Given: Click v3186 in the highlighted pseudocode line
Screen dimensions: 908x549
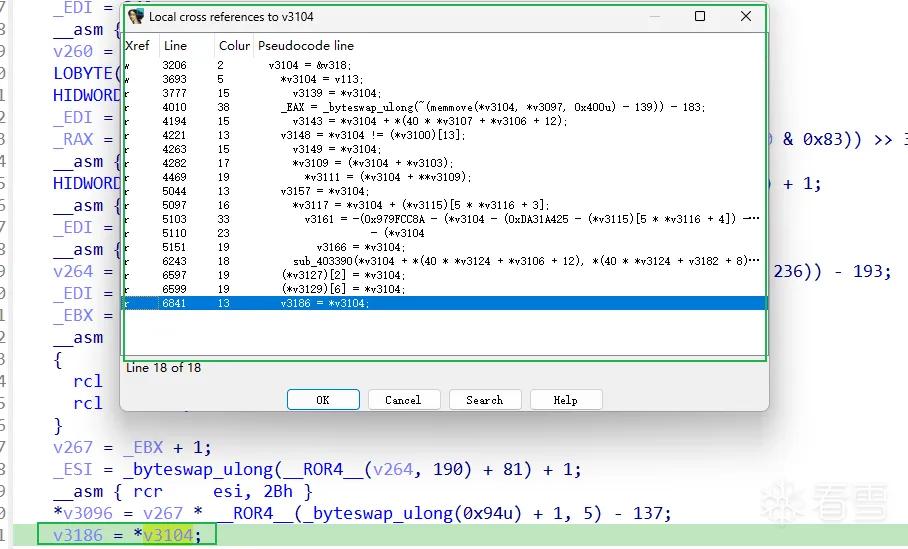Looking at the screenshot, I should pos(78,535).
